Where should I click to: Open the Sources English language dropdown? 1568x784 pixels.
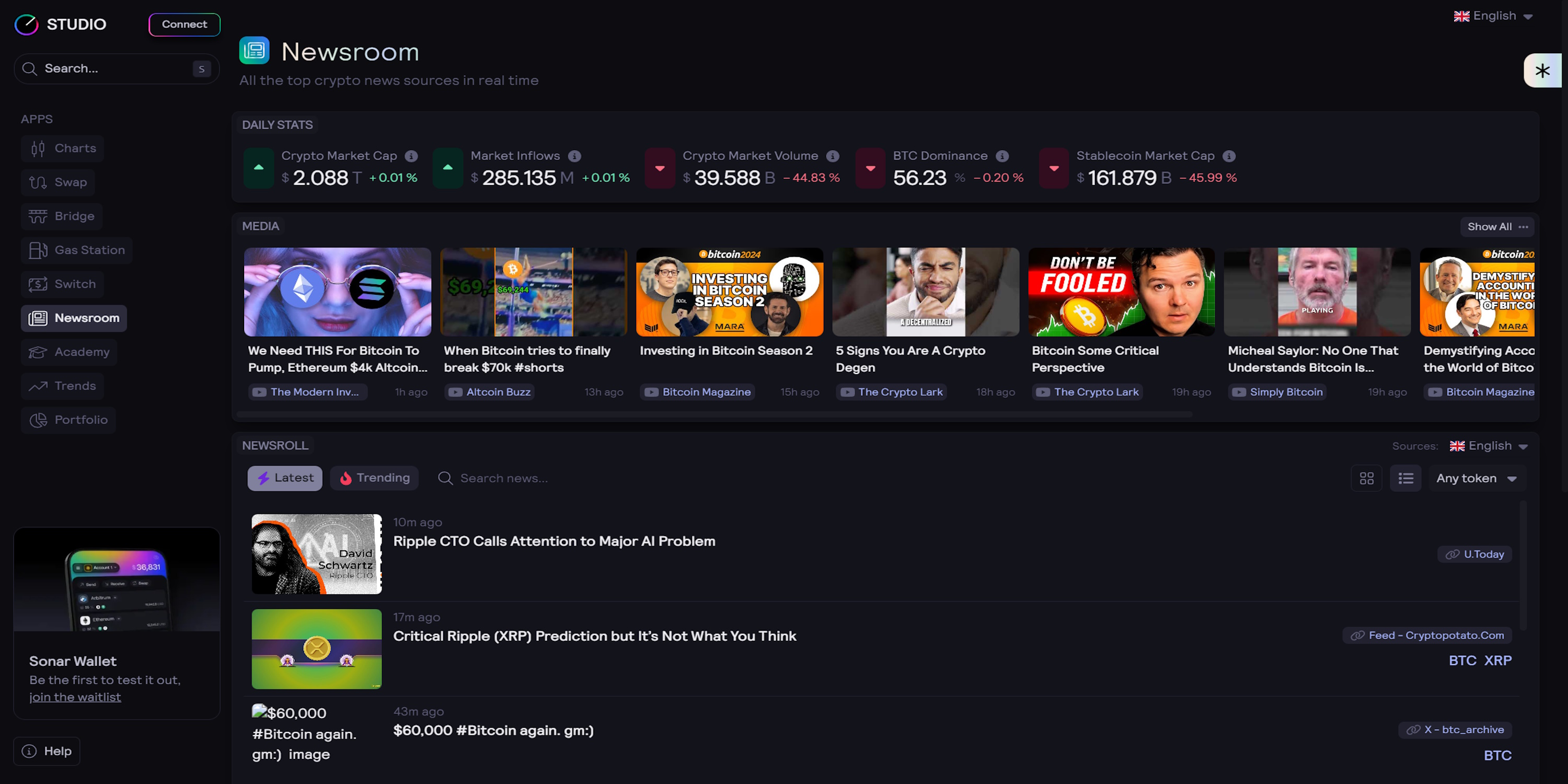pos(1489,446)
